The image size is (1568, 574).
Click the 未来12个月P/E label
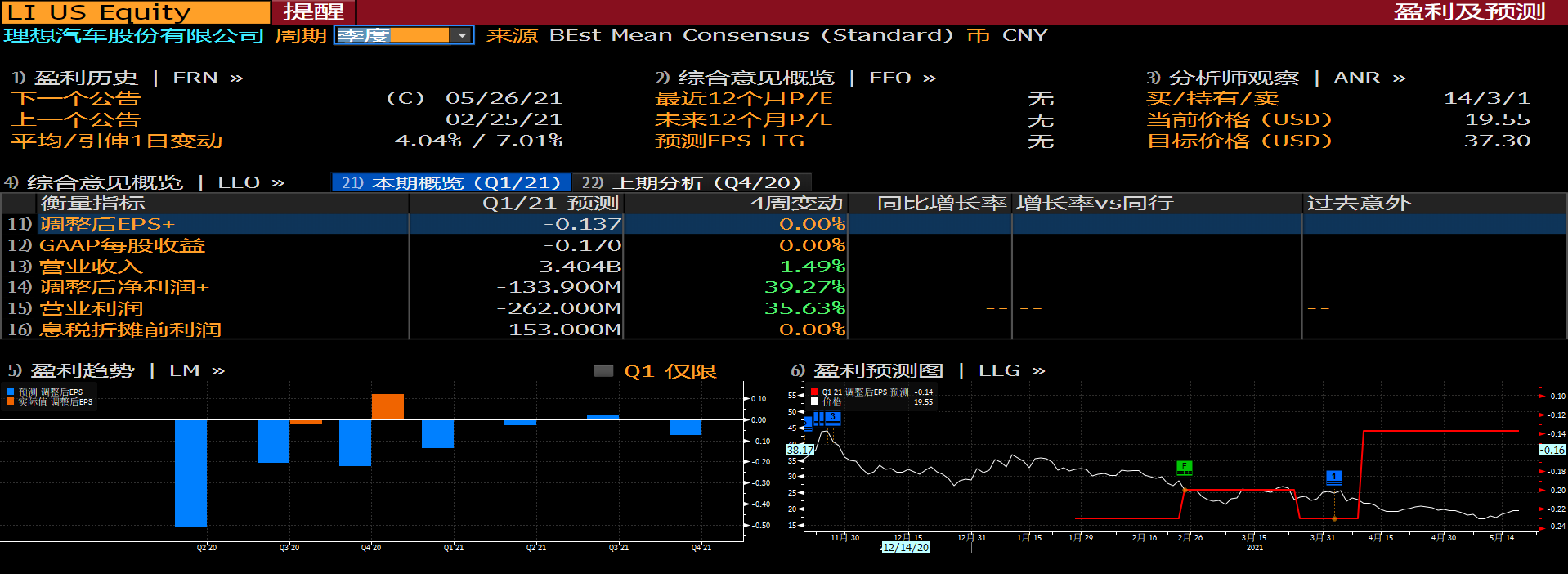(x=744, y=119)
